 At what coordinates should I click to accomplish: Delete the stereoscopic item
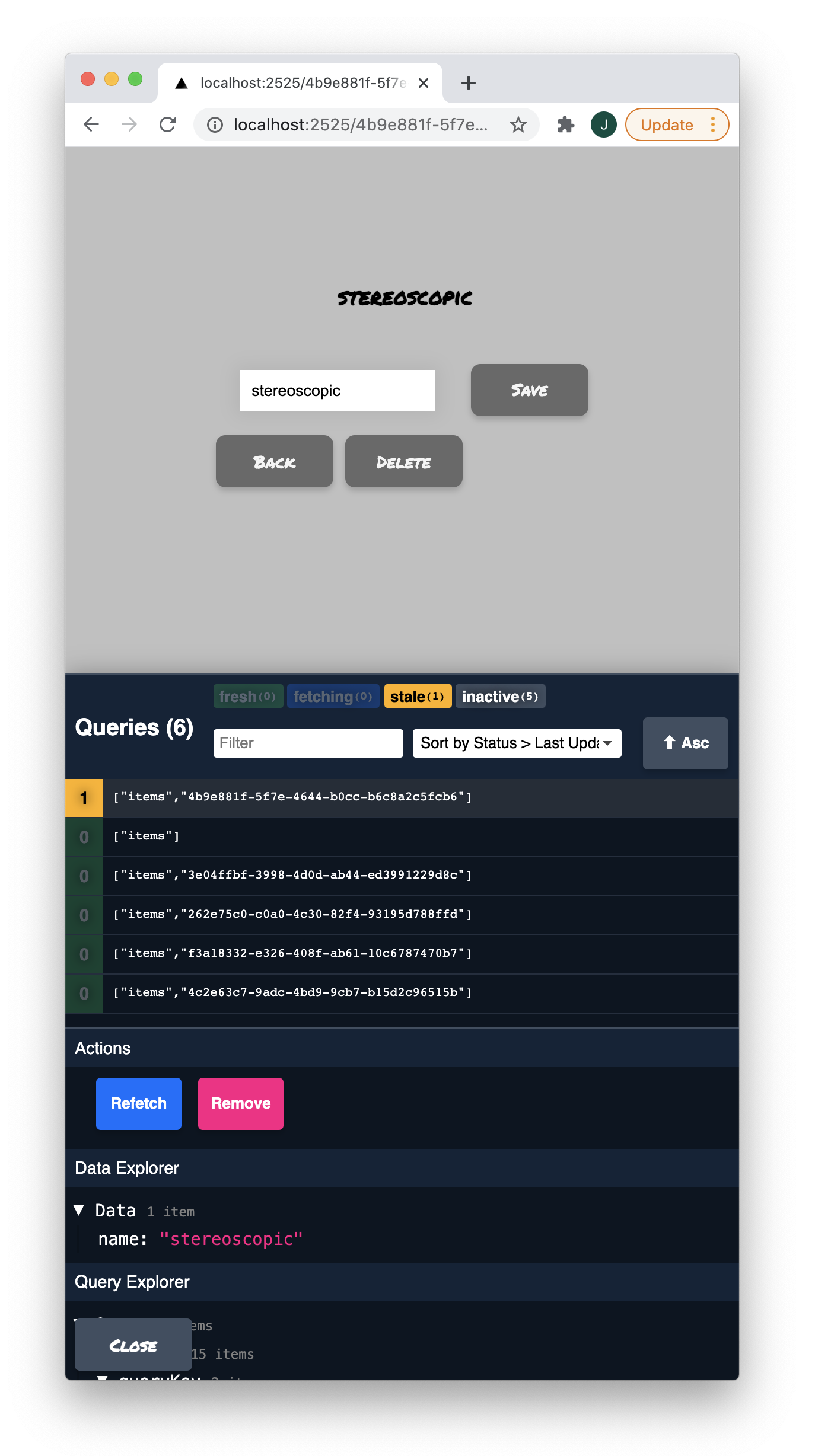pyautogui.click(x=404, y=461)
